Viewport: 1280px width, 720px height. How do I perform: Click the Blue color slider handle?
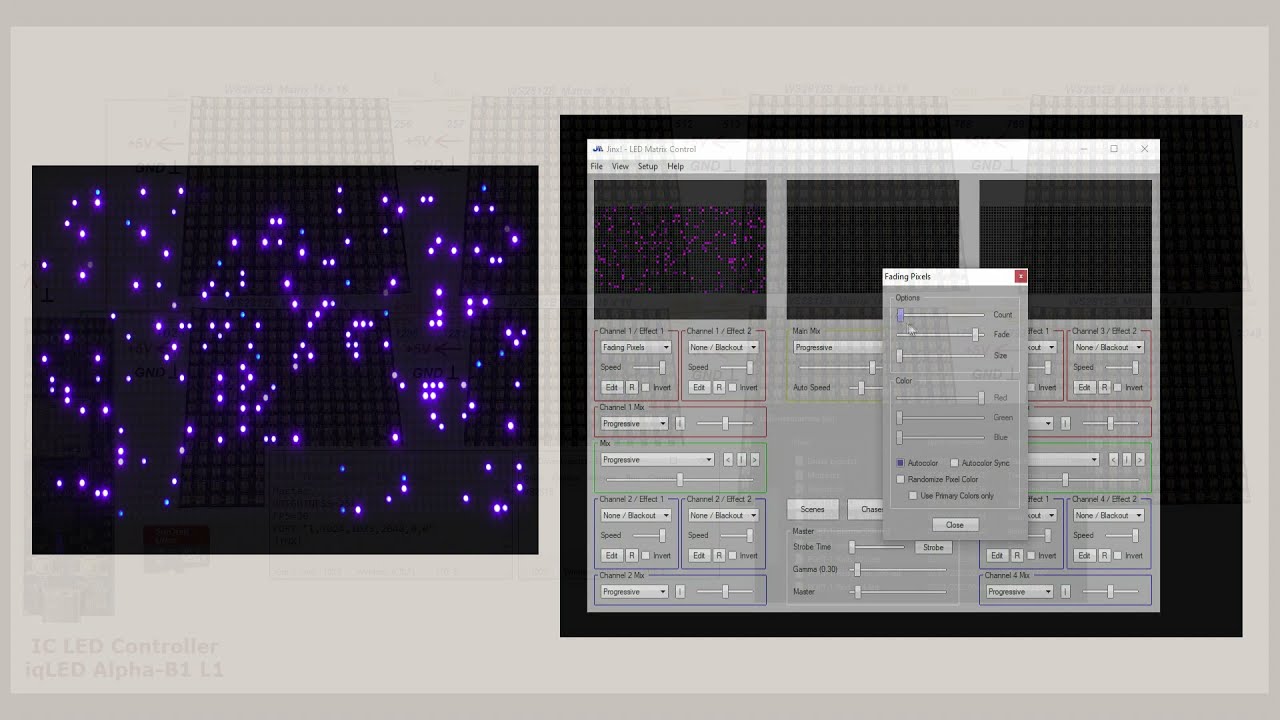point(899,438)
